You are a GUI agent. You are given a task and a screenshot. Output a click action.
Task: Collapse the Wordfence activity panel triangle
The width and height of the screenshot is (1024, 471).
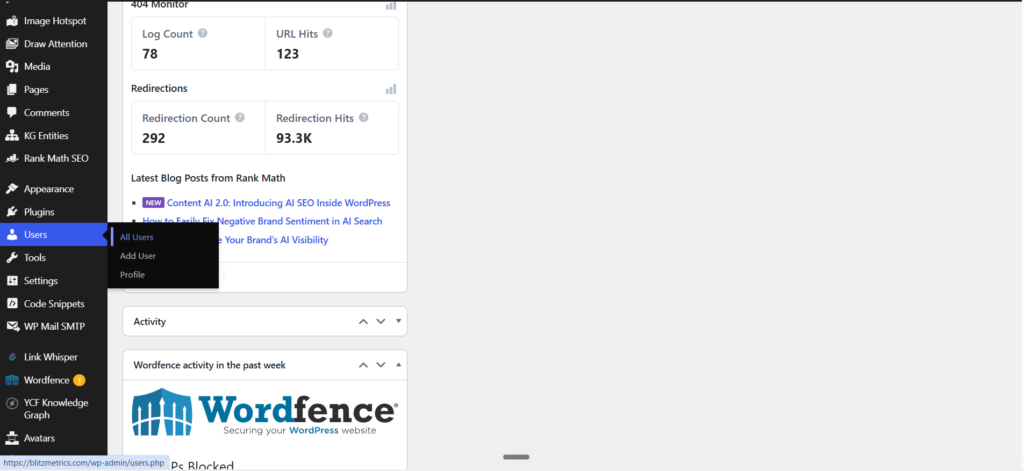tap(398, 365)
